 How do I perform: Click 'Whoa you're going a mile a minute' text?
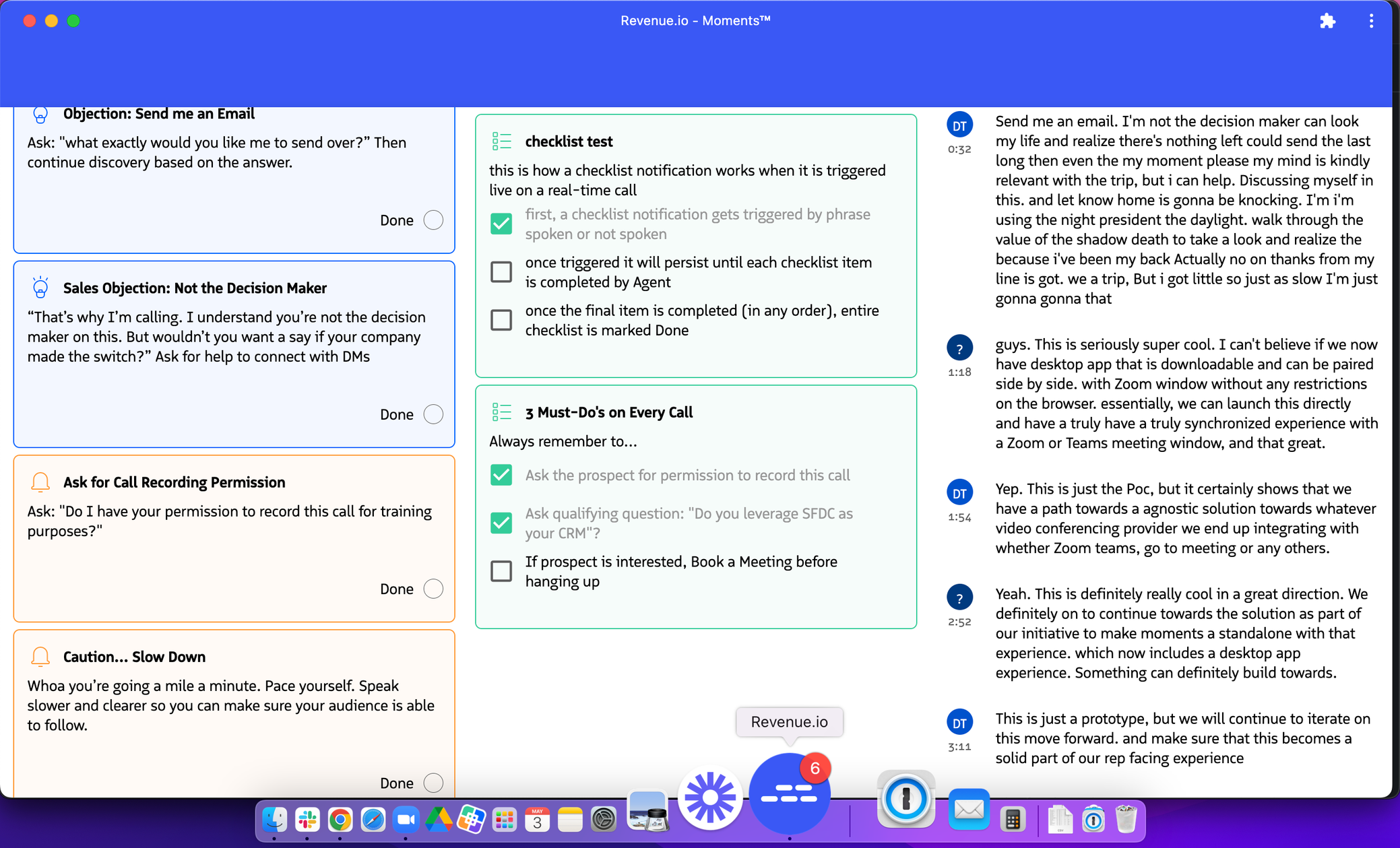point(231,705)
